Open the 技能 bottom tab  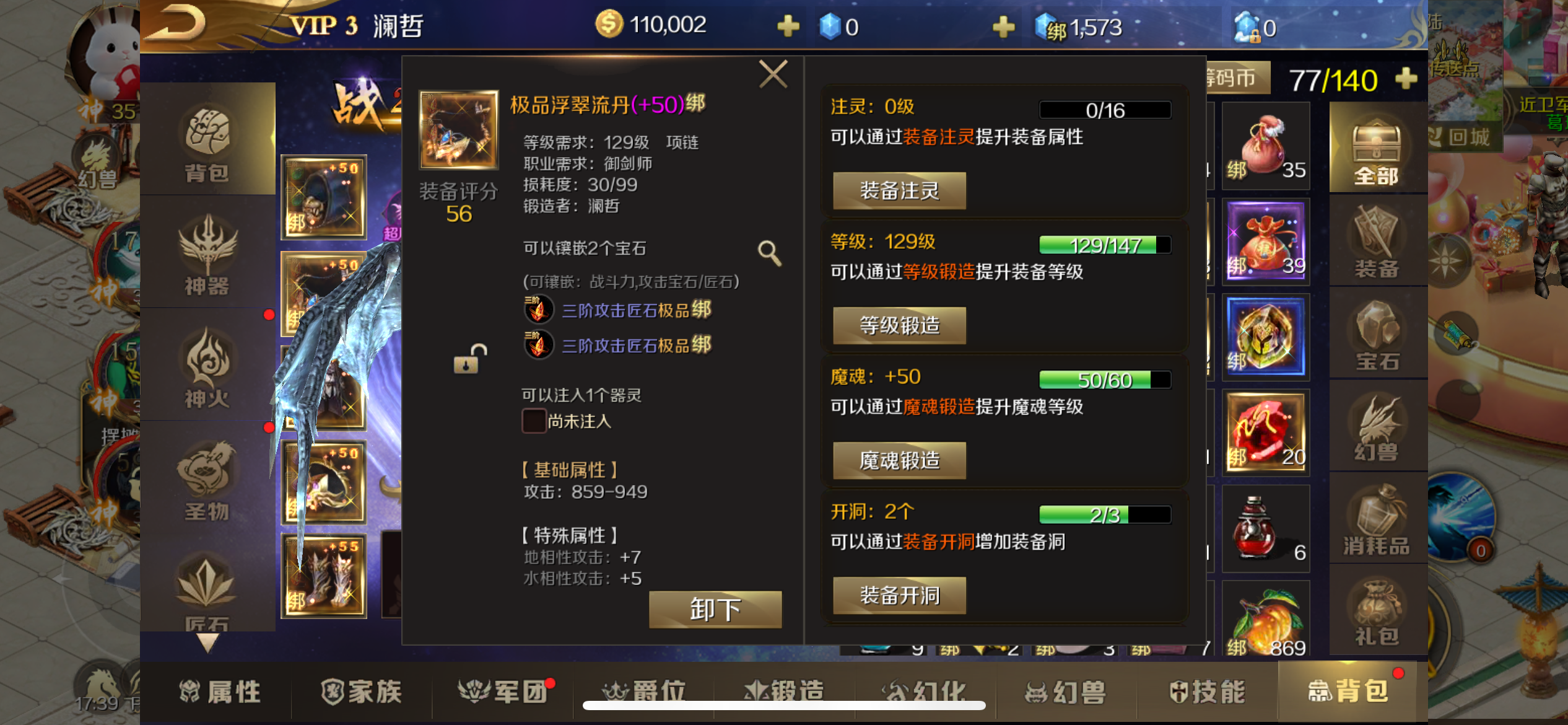click(x=1207, y=692)
